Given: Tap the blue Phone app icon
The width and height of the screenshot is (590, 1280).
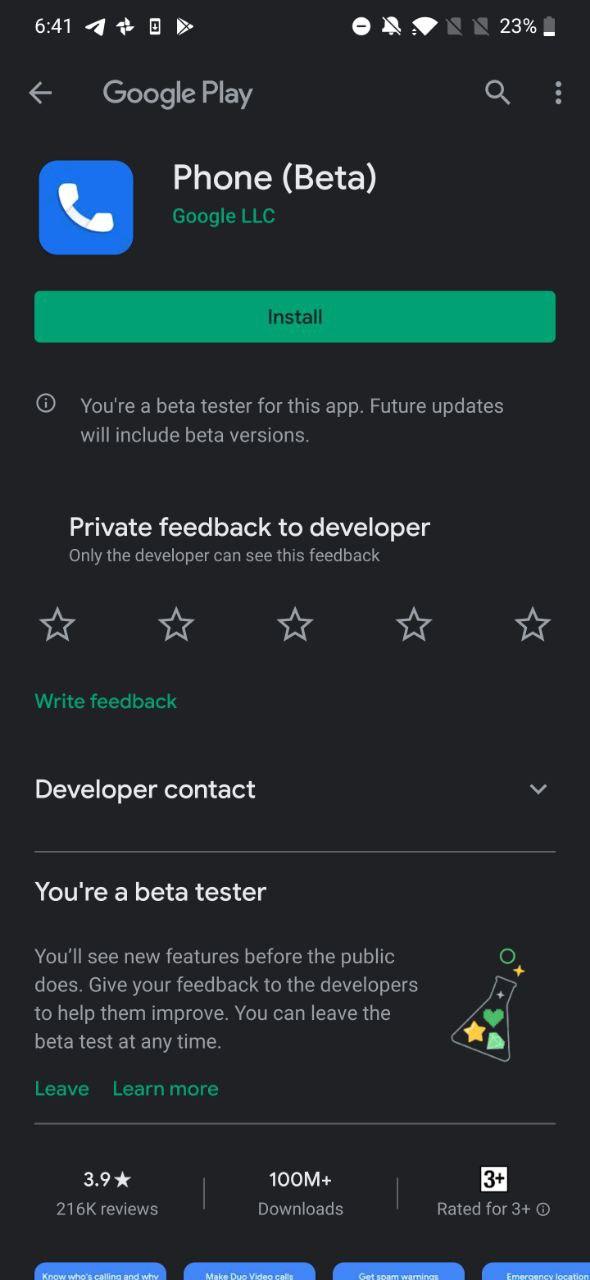Looking at the screenshot, I should pos(86,207).
